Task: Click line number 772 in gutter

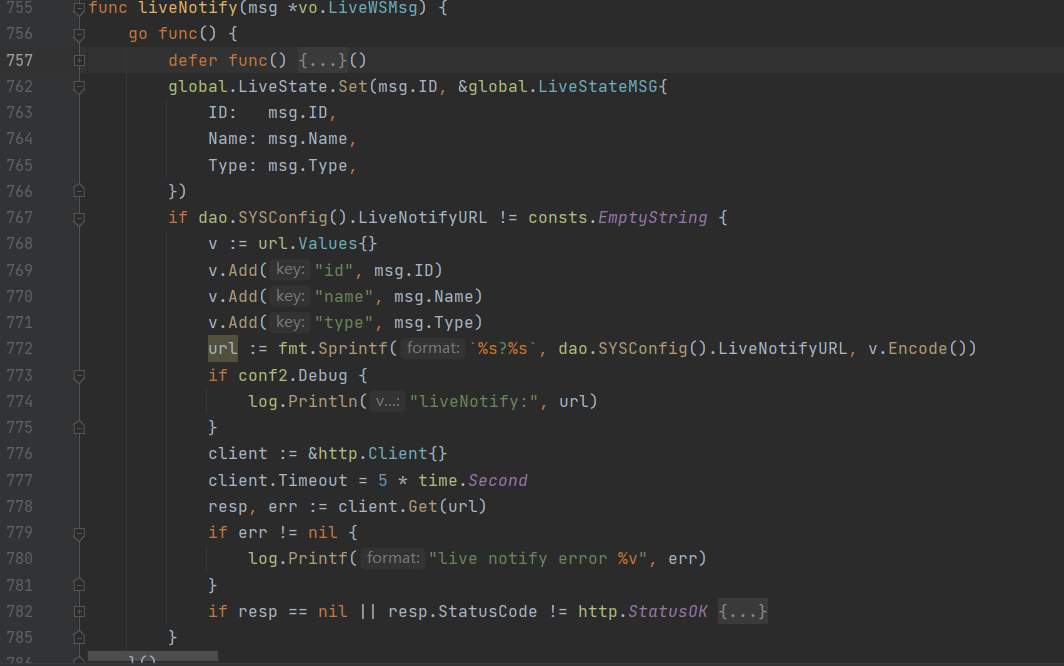Action: (19, 348)
